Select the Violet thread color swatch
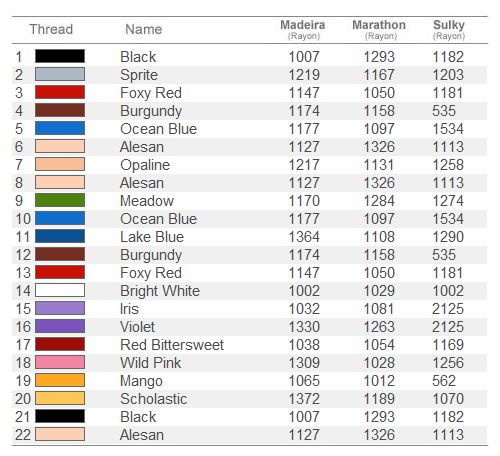This screenshot has width=500, height=456. click(60, 326)
